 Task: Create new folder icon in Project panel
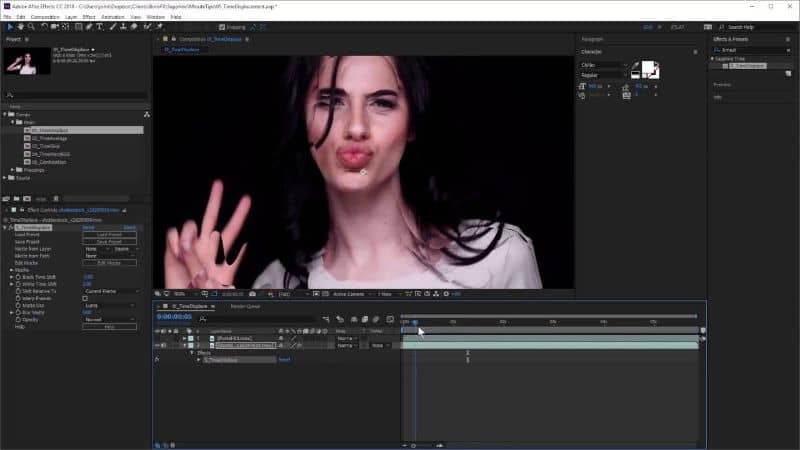click(16, 198)
